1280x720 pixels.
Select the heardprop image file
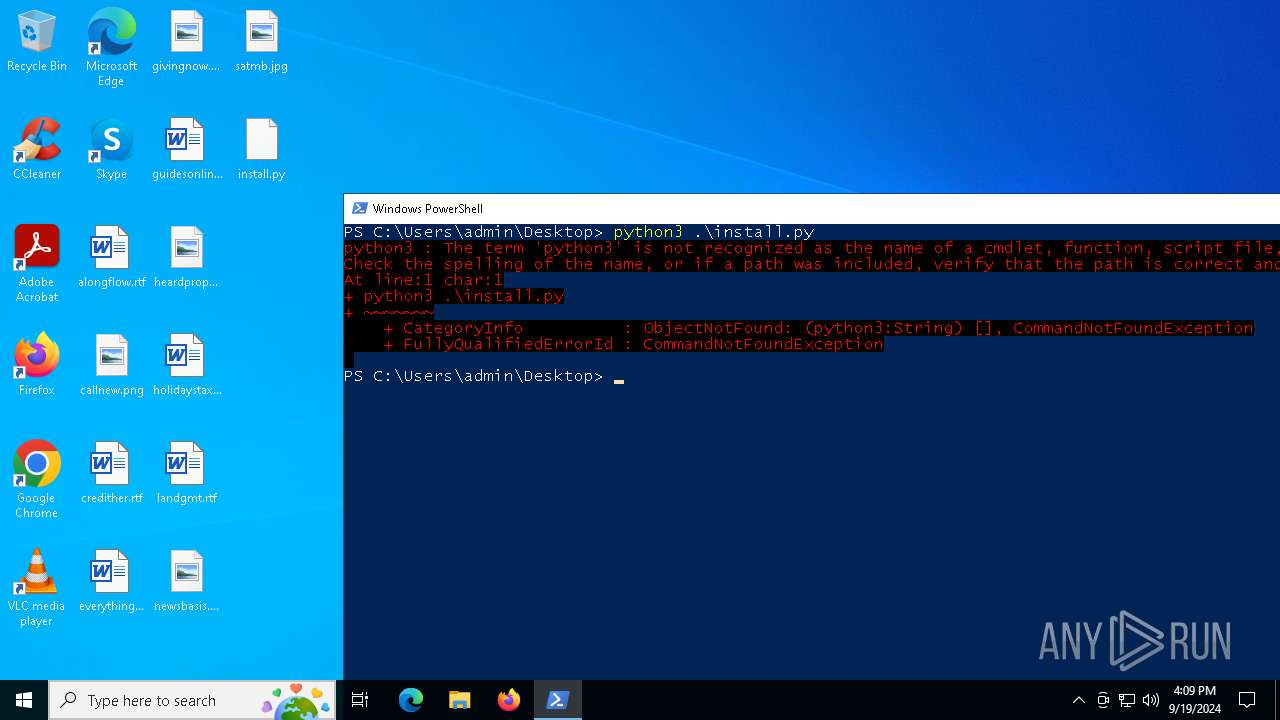click(186, 258)
